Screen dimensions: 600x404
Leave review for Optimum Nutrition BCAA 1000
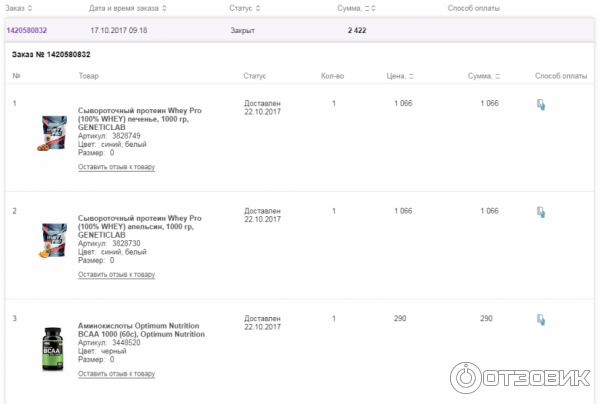click(116, 373)
